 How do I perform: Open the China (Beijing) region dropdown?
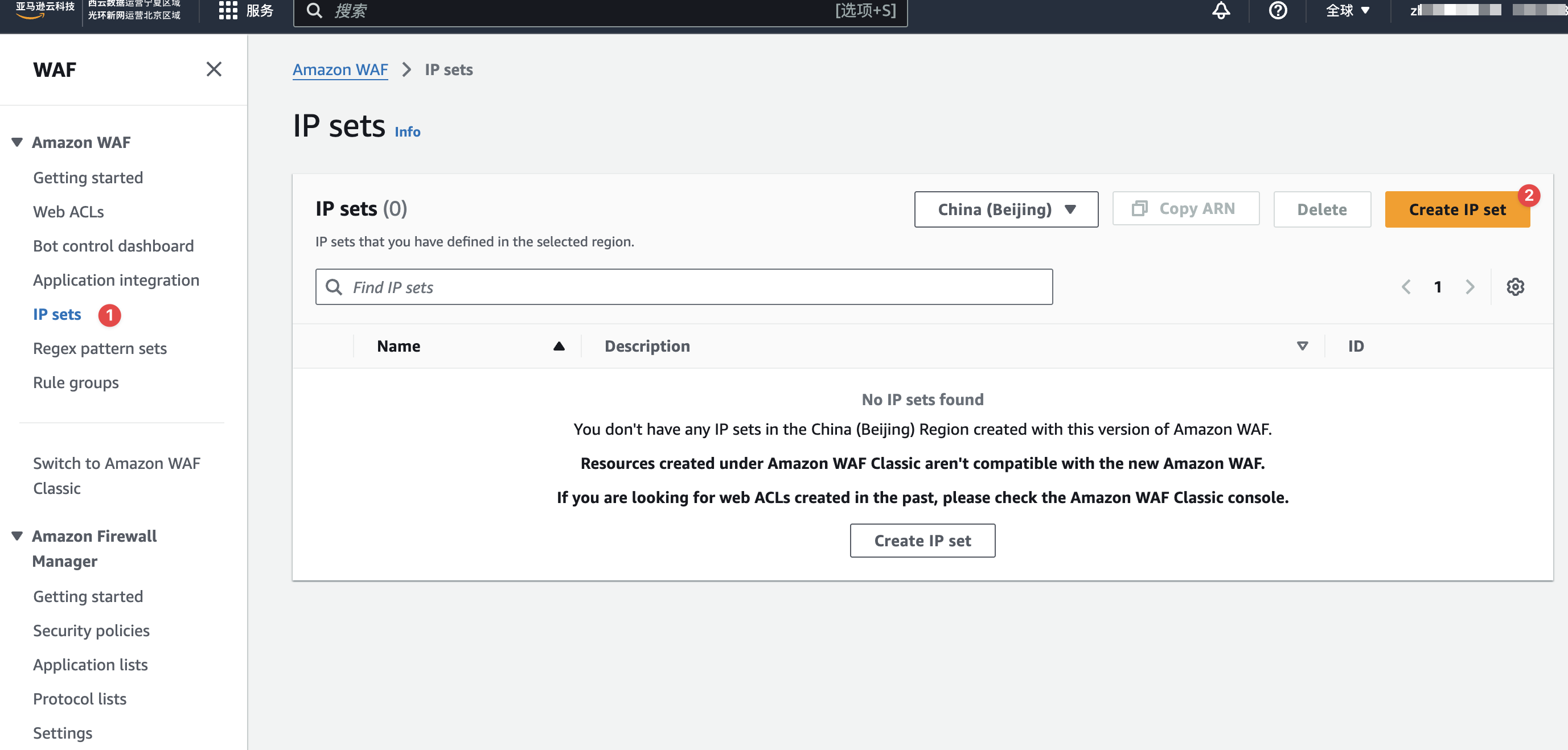coord(1005,209)
